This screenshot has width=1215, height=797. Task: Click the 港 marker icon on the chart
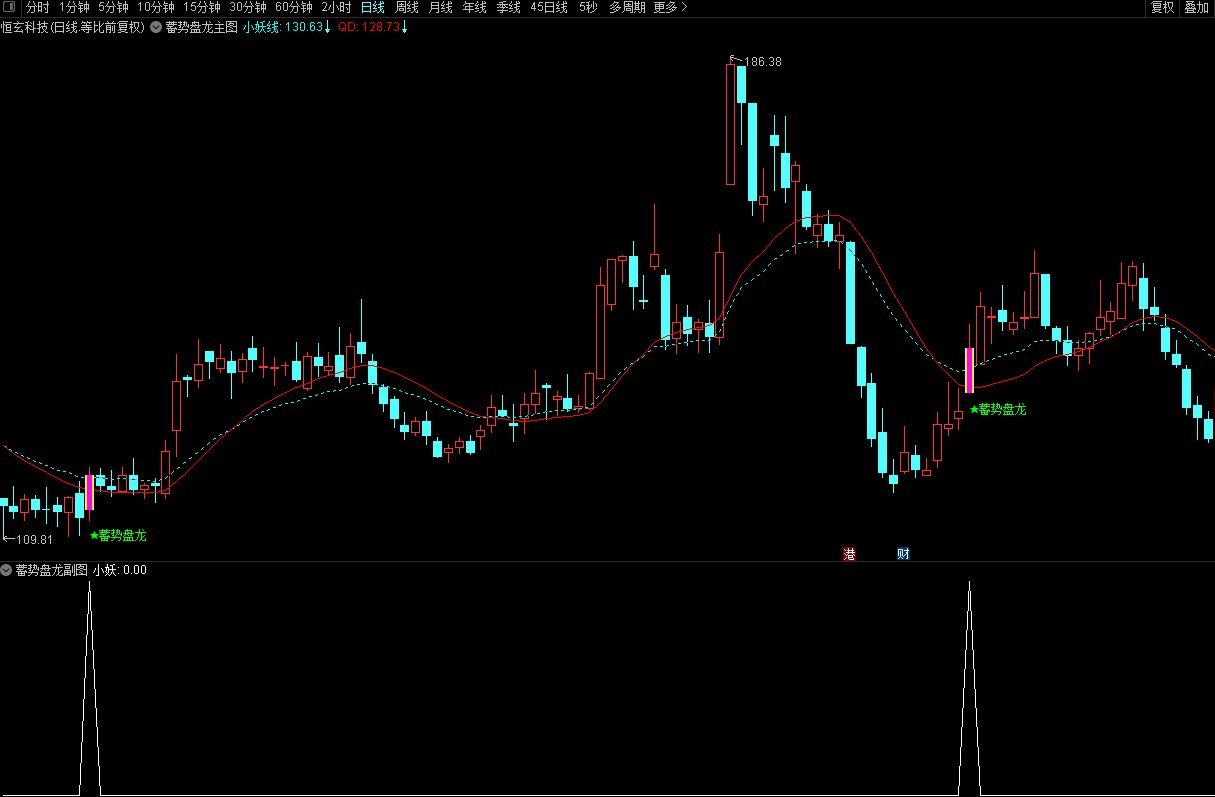tap(850, 554)
